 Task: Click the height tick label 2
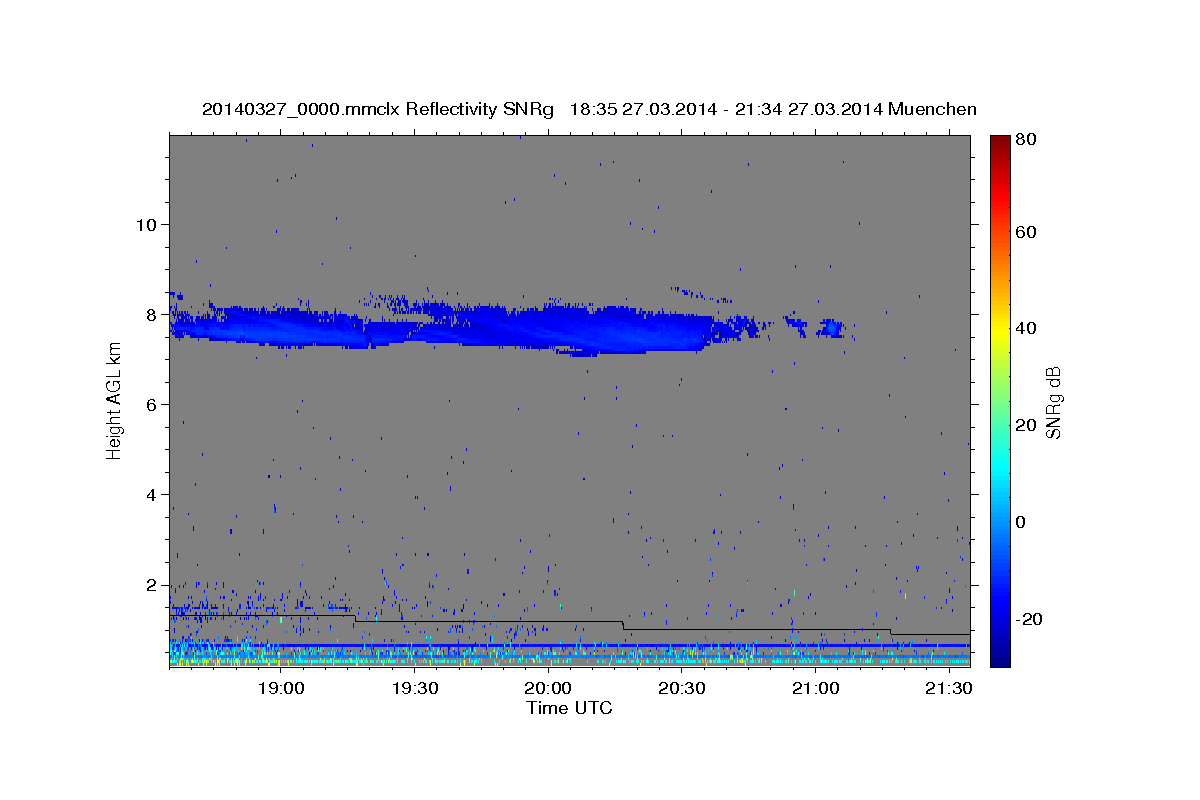(151, 584)
